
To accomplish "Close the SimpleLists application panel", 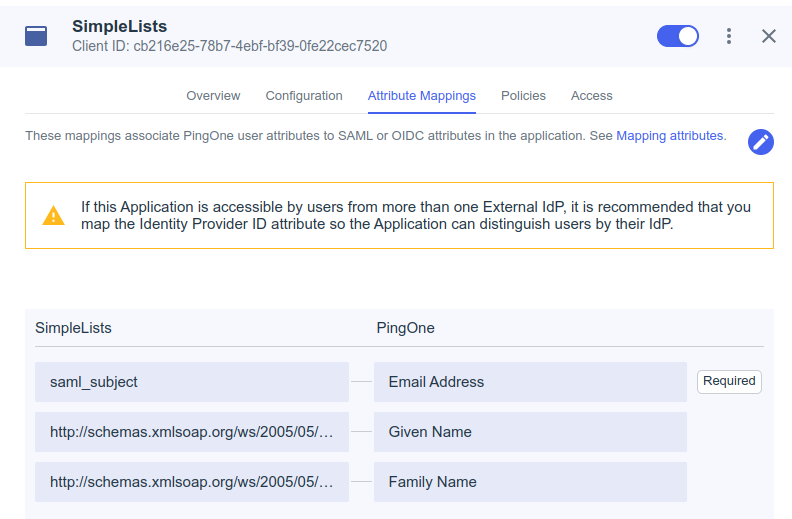I will (768, 36).
